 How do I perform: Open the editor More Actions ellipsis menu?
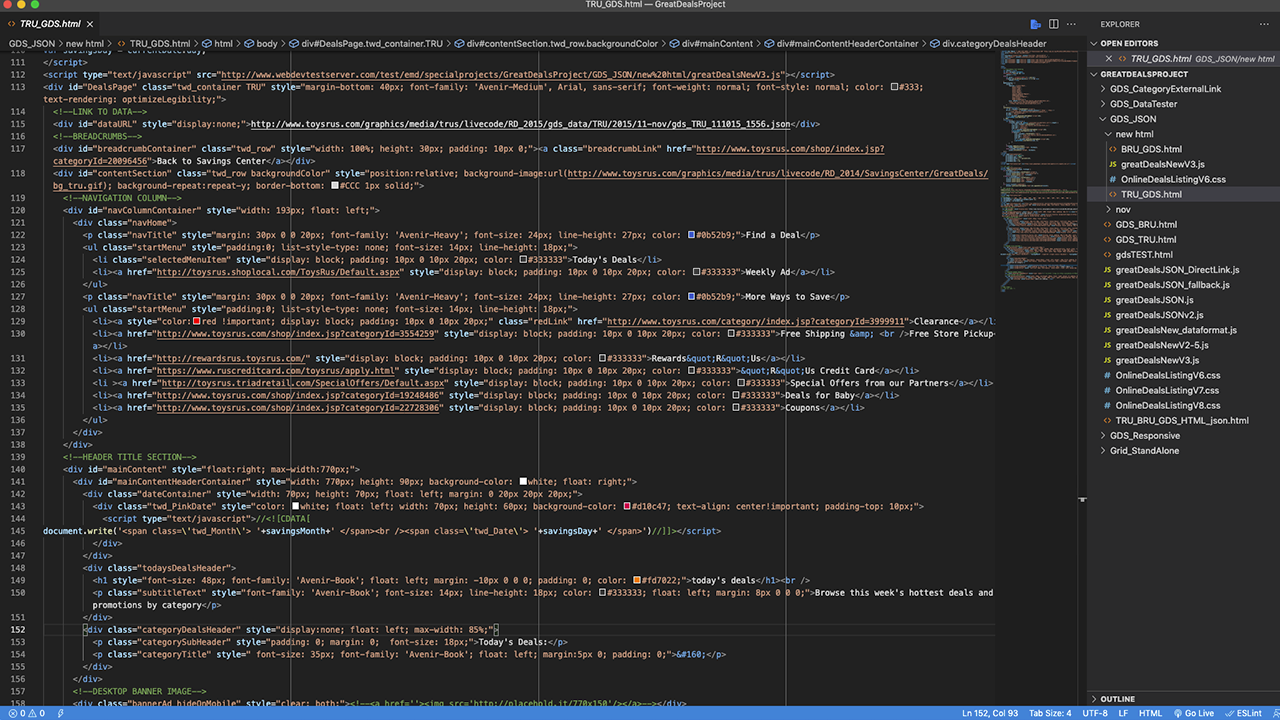tap(1071, 24)
